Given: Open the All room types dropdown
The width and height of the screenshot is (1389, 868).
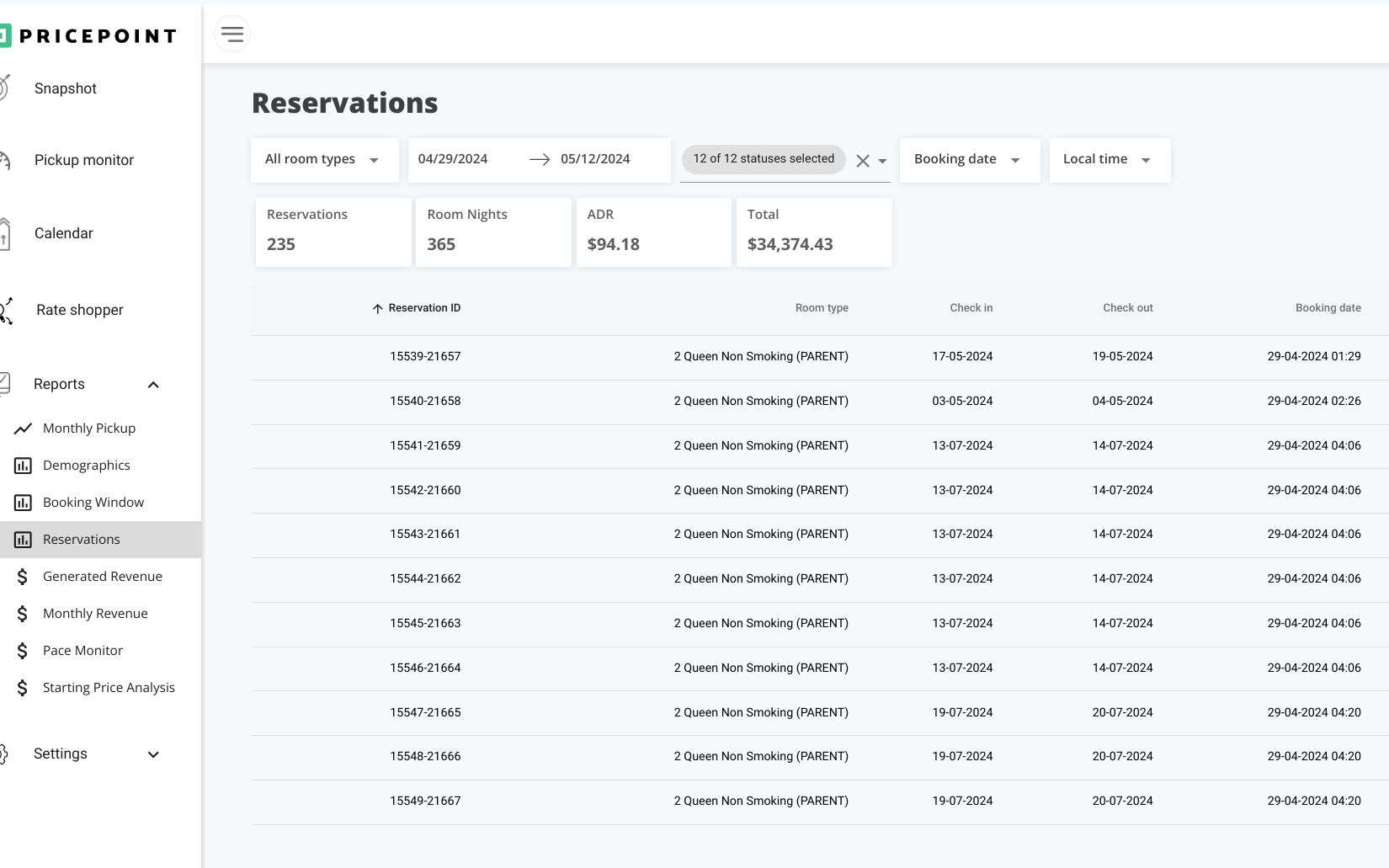Looking at the screenshot, I should click(323, 160).
